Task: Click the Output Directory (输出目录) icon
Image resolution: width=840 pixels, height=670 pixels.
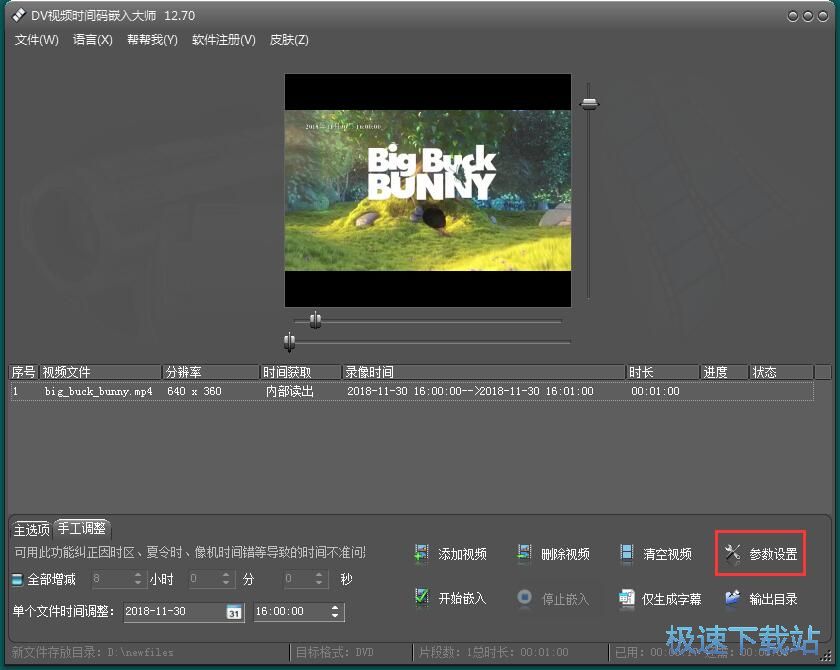Action: pyautogui.click(x=732, y=597)
